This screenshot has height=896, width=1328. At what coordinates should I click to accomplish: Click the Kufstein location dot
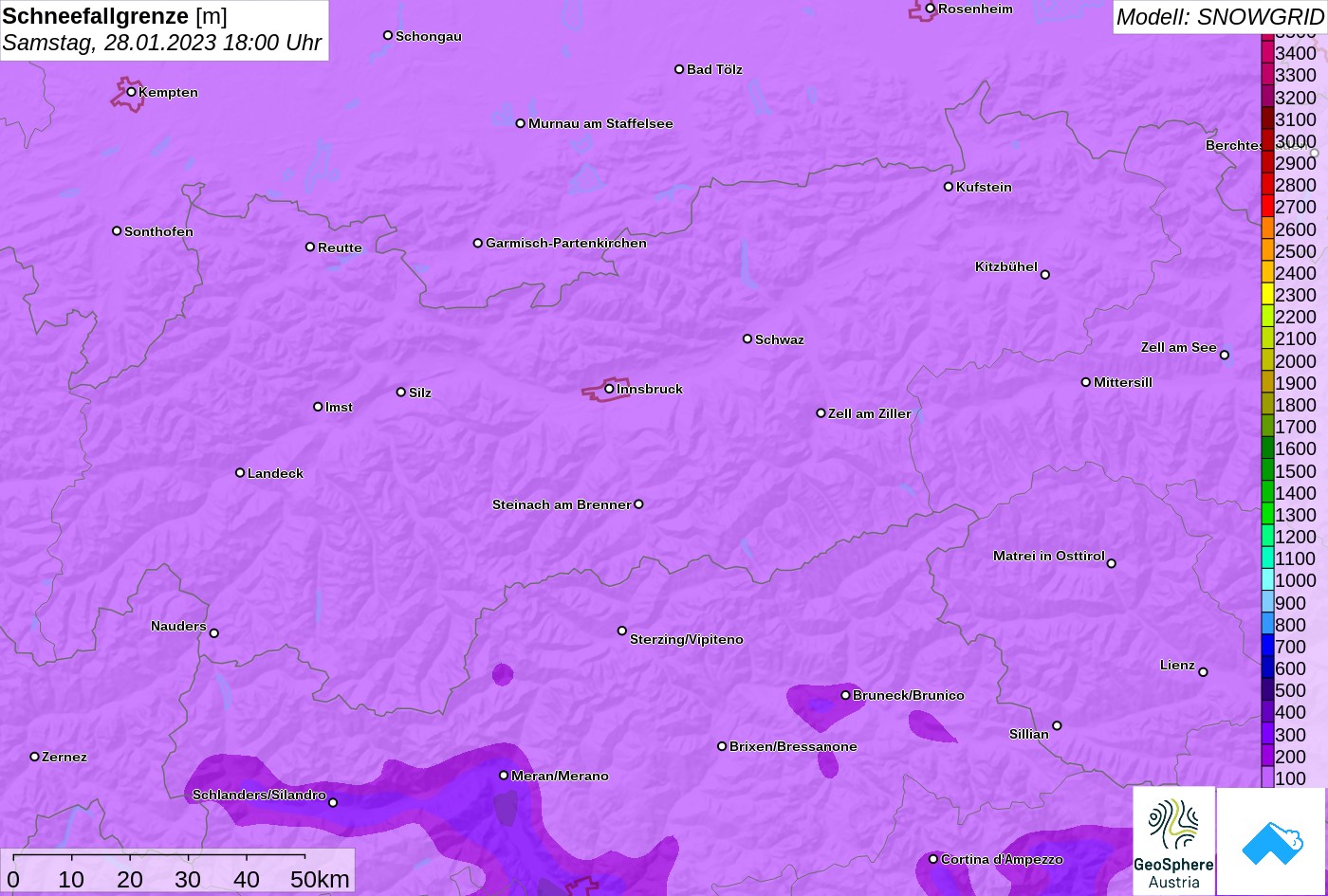pos(949,187)
